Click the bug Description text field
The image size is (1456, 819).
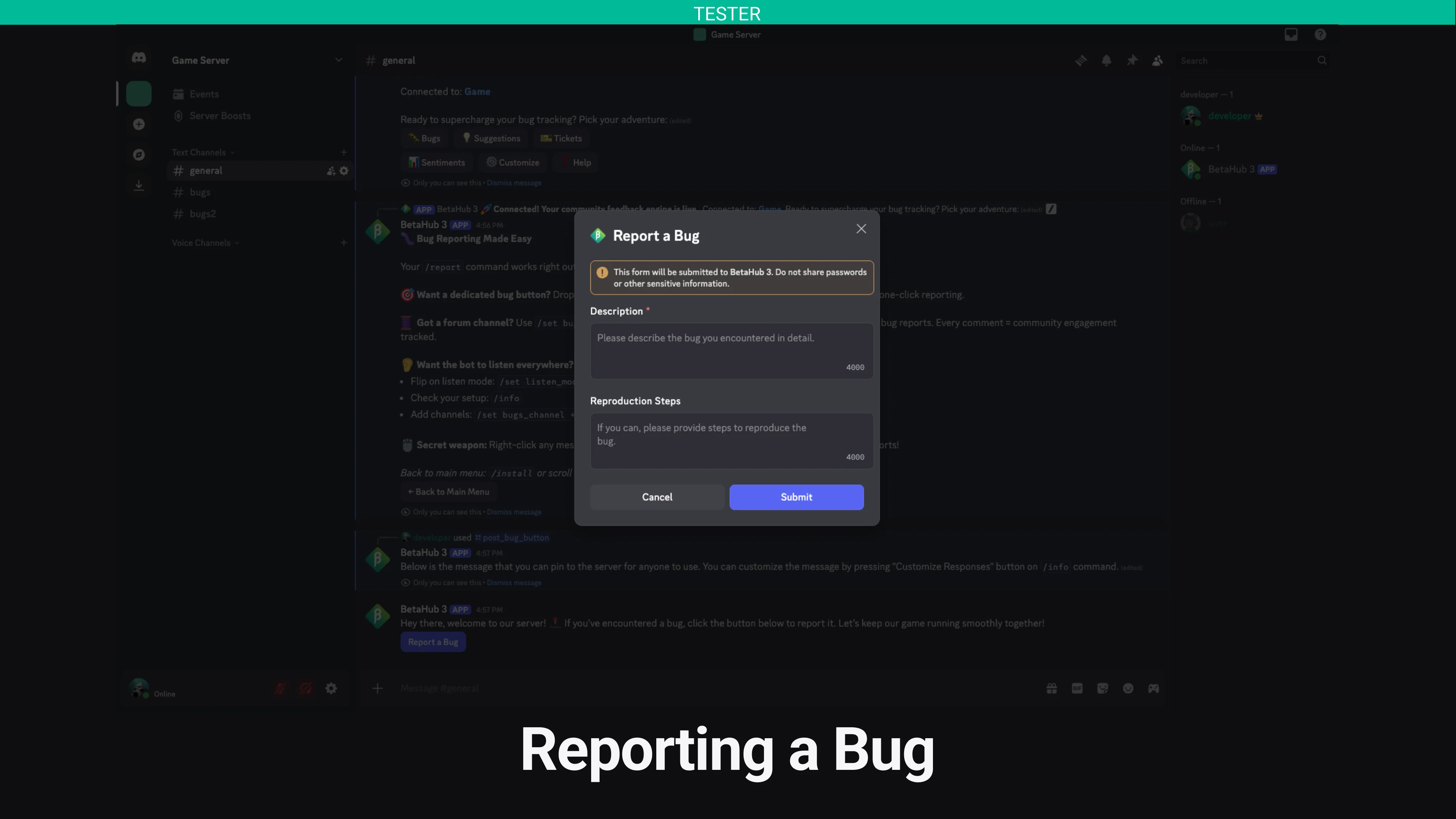(x=732, y=351)
